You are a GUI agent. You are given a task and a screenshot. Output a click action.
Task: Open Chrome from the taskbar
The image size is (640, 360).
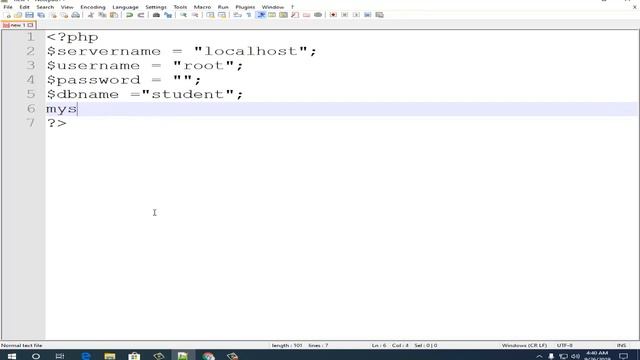[208, 356]
